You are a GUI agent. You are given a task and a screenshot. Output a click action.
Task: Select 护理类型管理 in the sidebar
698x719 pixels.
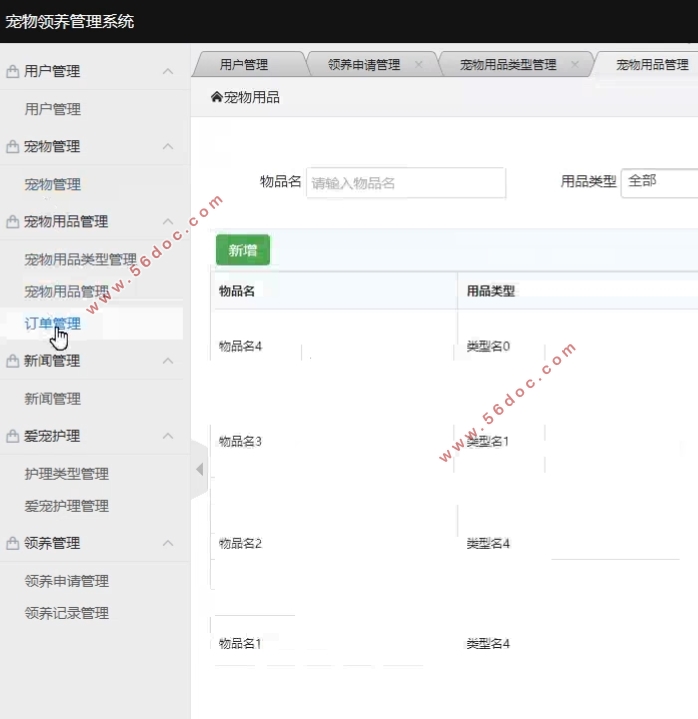(x=67, y=474)
